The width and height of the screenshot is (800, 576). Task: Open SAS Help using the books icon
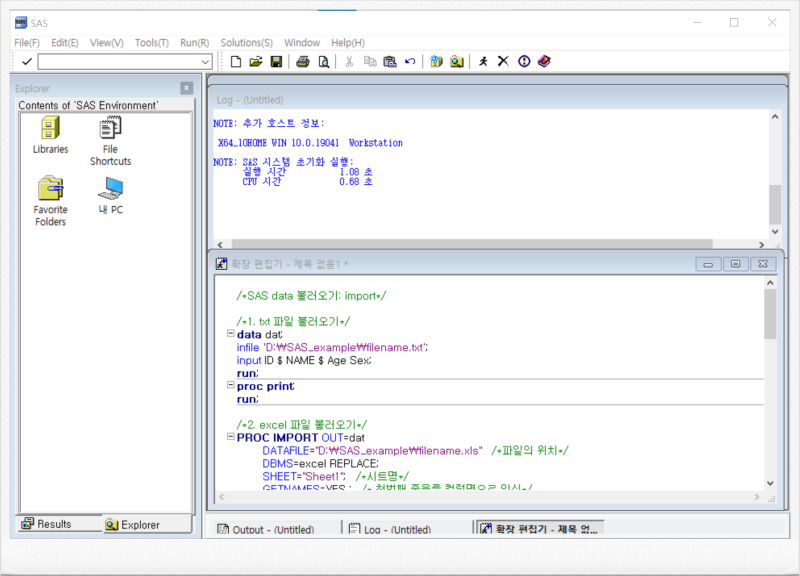pyautogui.click(x=543, y=61)
